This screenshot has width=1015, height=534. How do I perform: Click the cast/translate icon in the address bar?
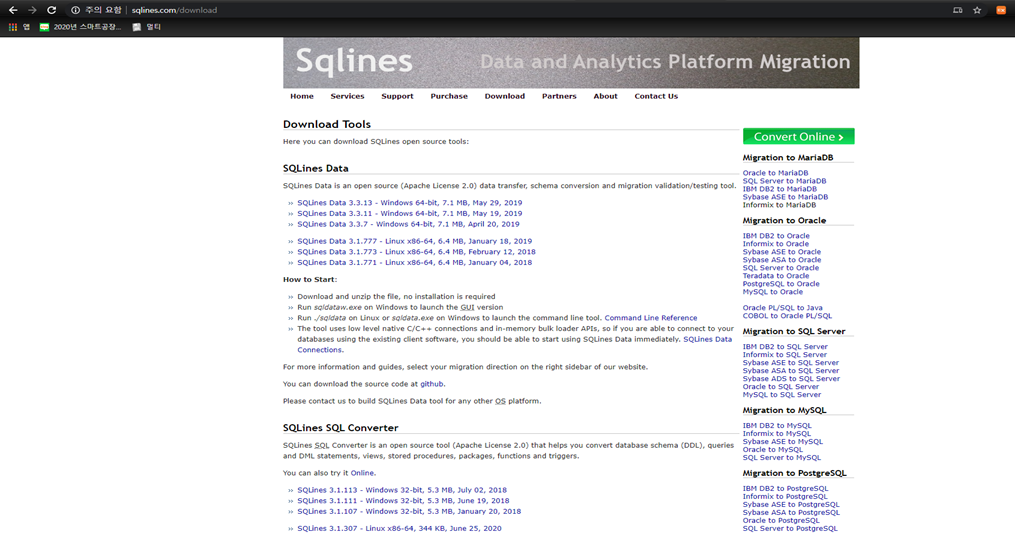pyautogui.click(x=957, y=10)
